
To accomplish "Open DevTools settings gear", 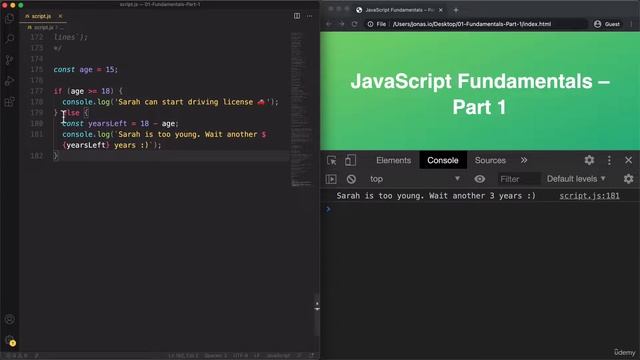I will tap(589, 160).
